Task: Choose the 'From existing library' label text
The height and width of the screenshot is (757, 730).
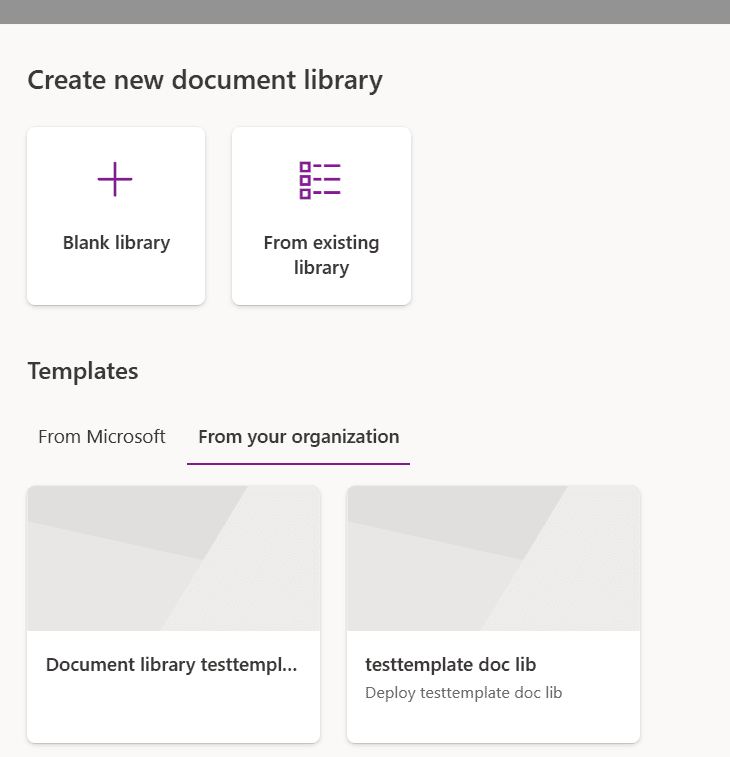Action: [x=321, y=255]
